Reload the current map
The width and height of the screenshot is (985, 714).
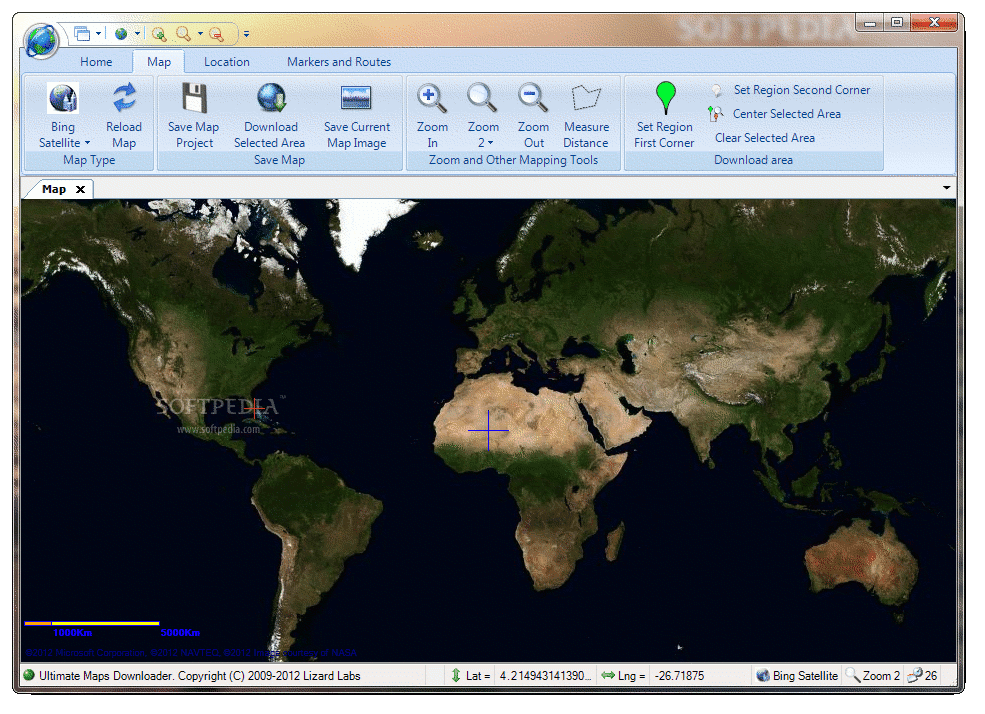(x=124, y=113)
